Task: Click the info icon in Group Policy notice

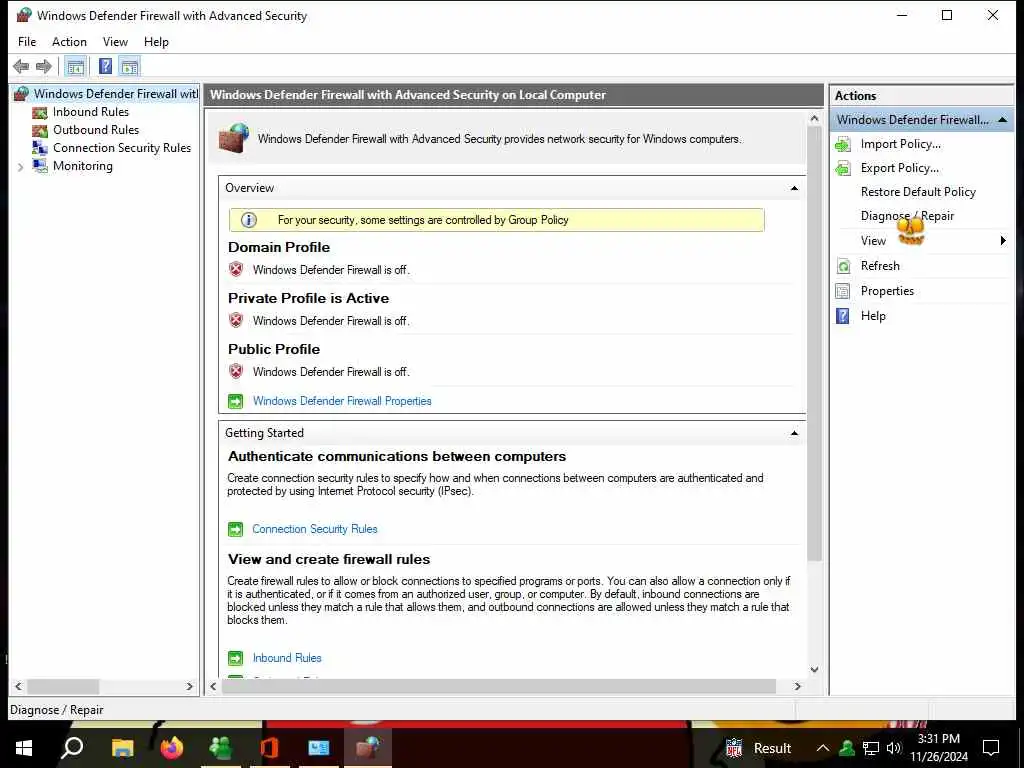Action: 249,220
